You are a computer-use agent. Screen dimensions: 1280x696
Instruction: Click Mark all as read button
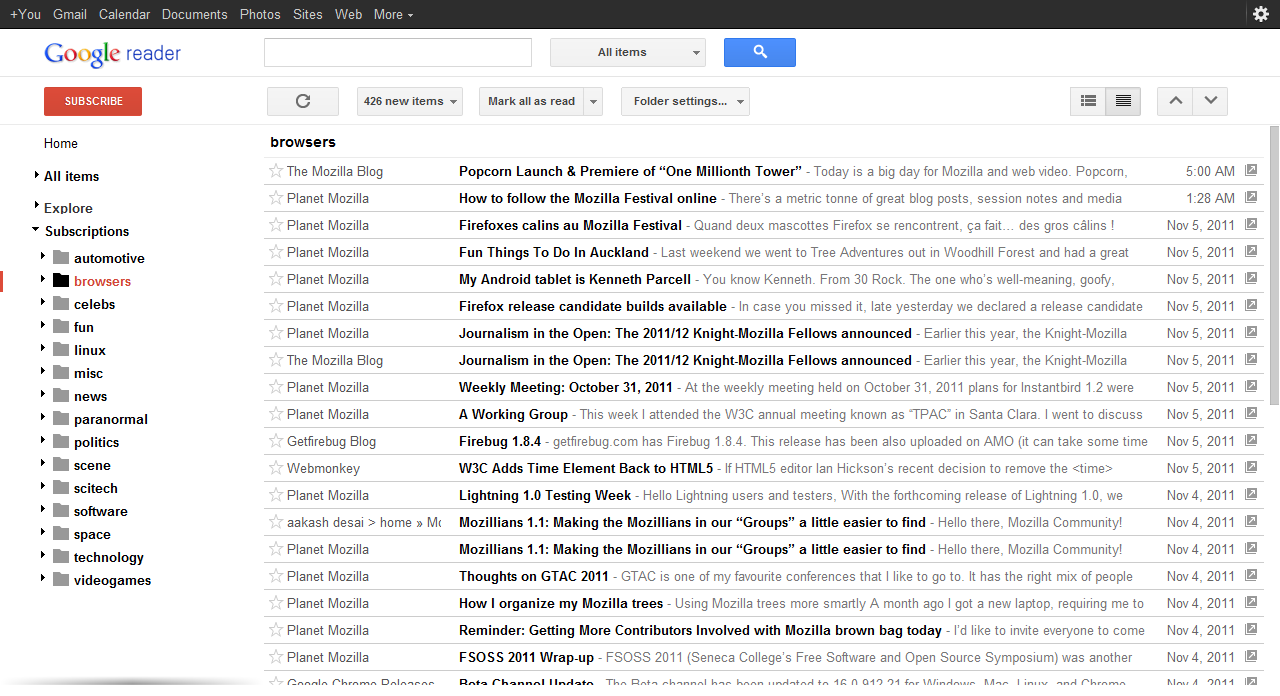(x=532, y=101)
